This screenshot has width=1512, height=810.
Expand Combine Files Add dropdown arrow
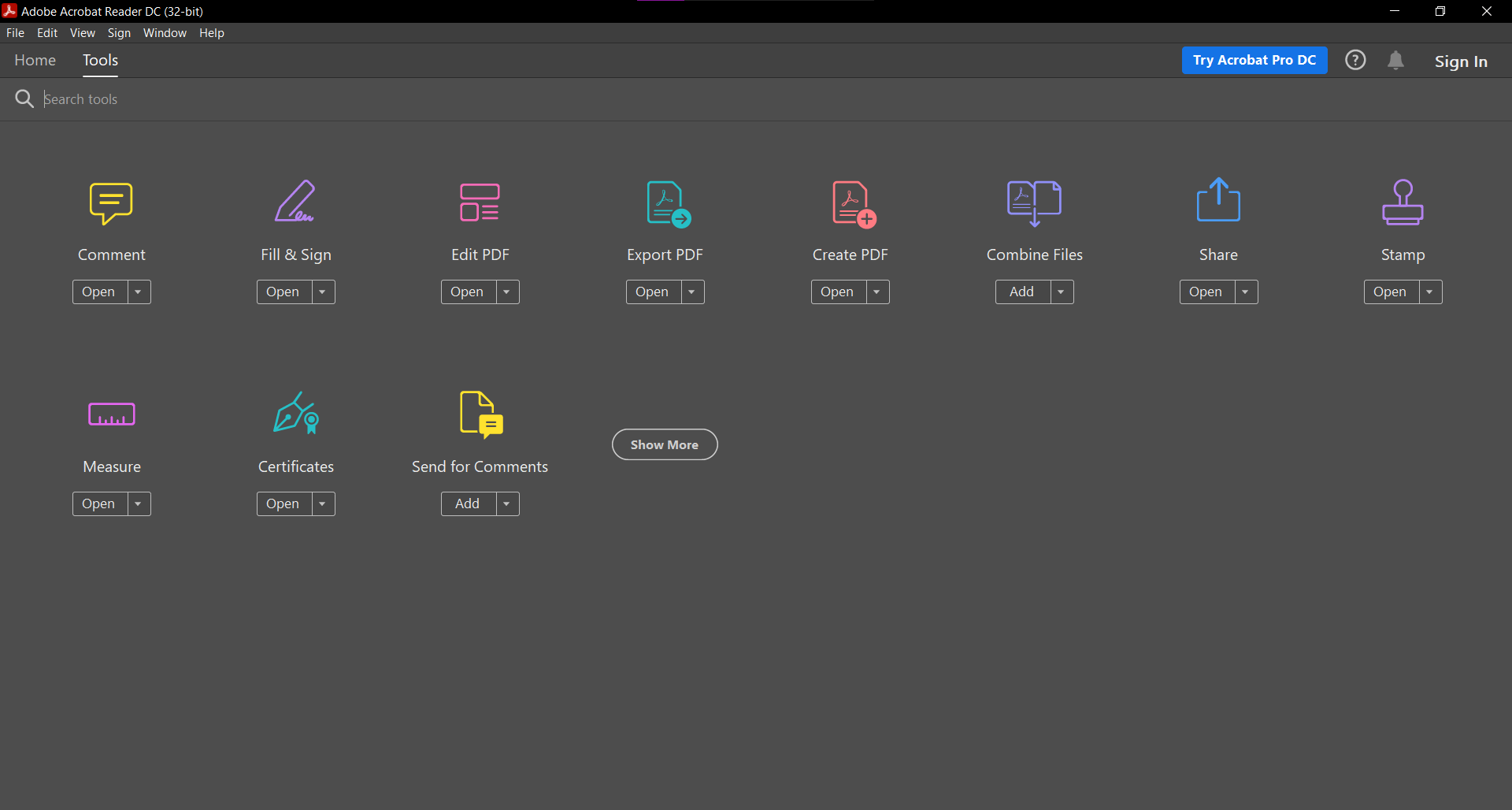tap(1062, 292)
